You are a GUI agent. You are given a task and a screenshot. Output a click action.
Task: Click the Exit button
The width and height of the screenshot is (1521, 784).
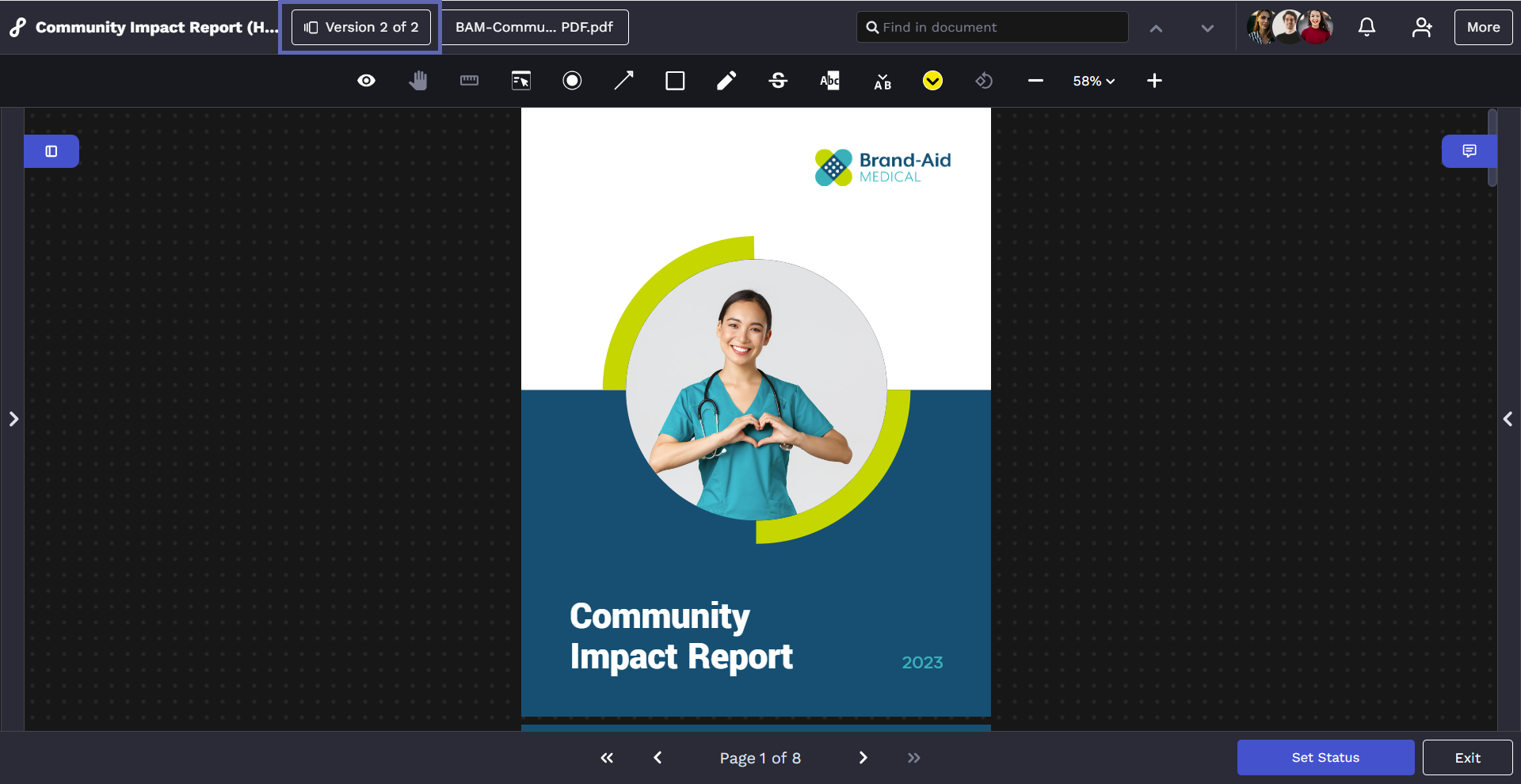tap(1467, 758)
